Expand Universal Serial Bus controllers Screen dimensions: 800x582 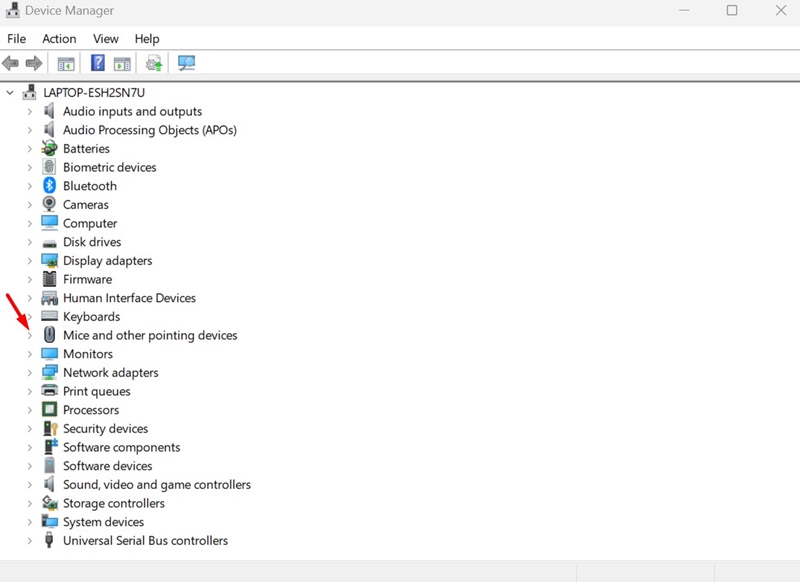tap(30, 541)
